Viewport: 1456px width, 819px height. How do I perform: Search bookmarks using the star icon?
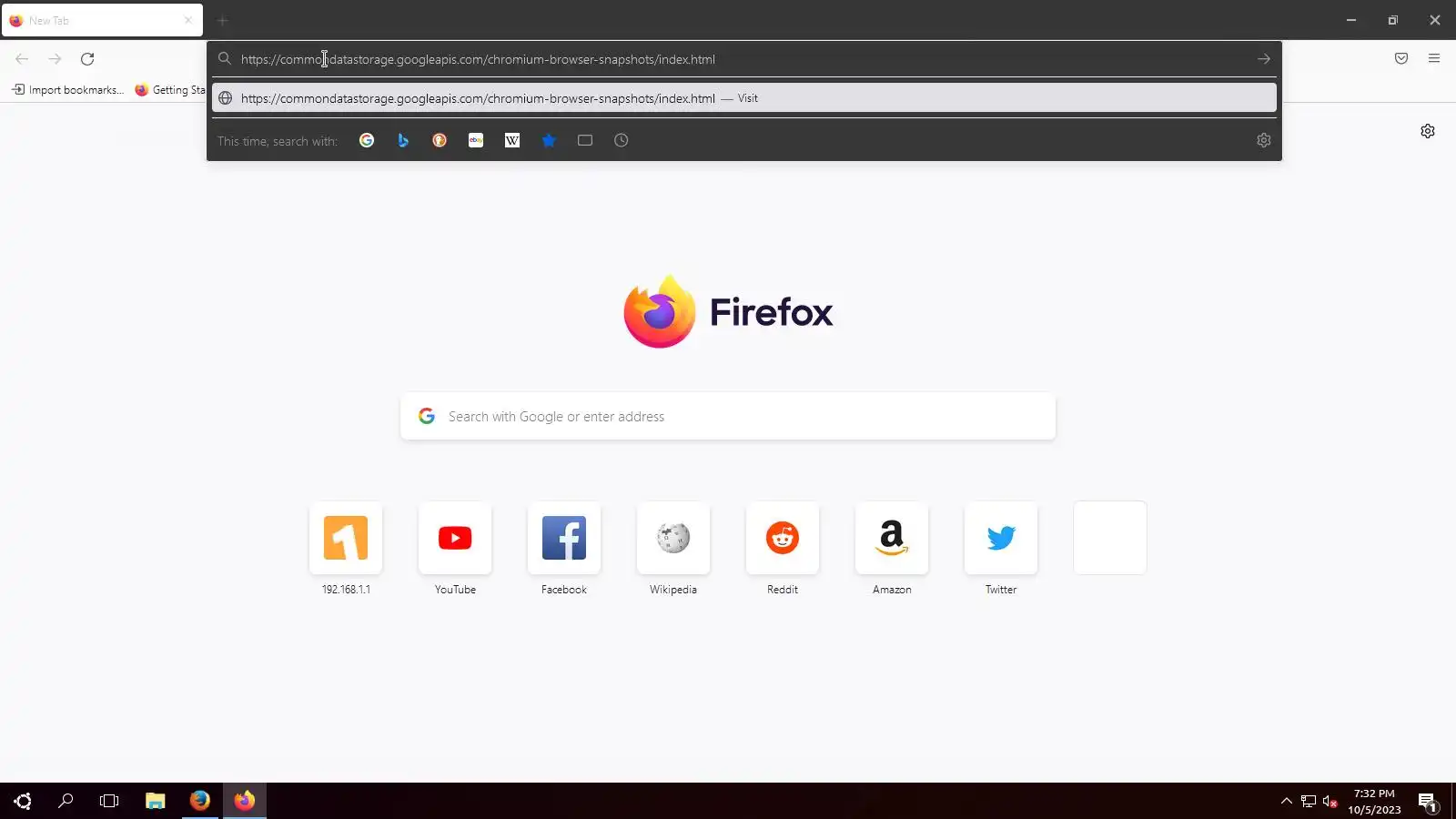tap(549, 140)
